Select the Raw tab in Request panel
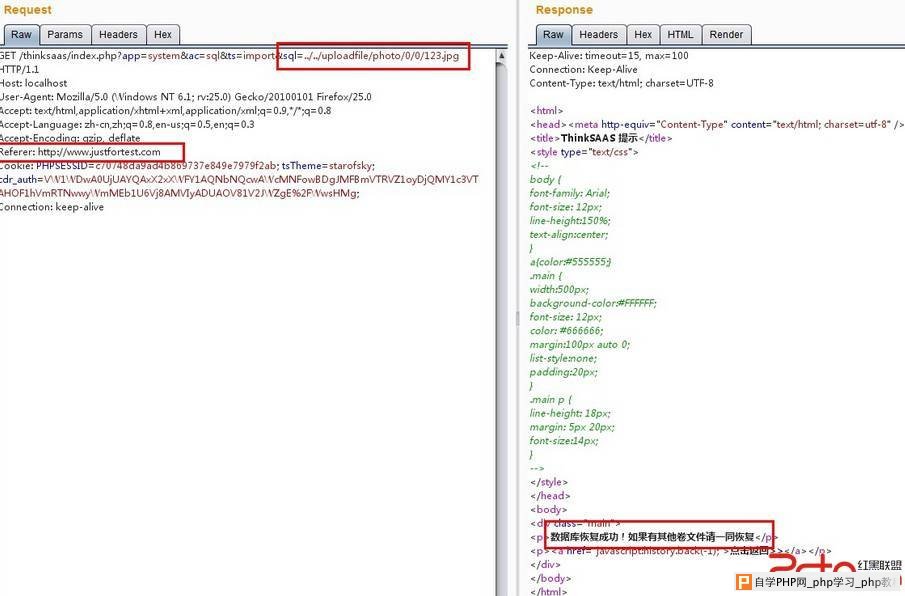The height and width of the screenshot is (596, 905). [21, 35]
